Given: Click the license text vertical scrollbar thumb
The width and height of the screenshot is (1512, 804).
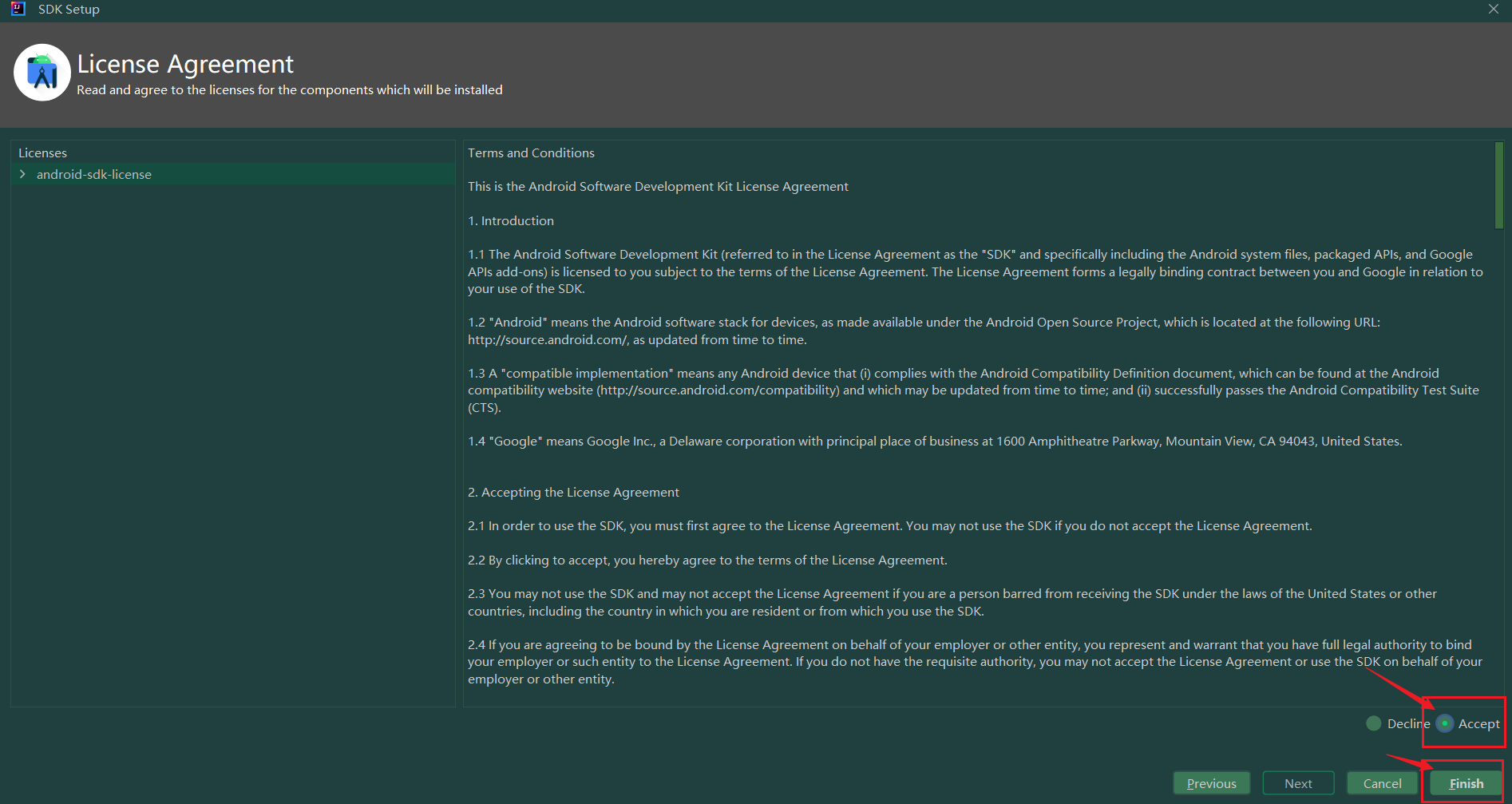Looking at the screenshot, I should [1498, 185].
